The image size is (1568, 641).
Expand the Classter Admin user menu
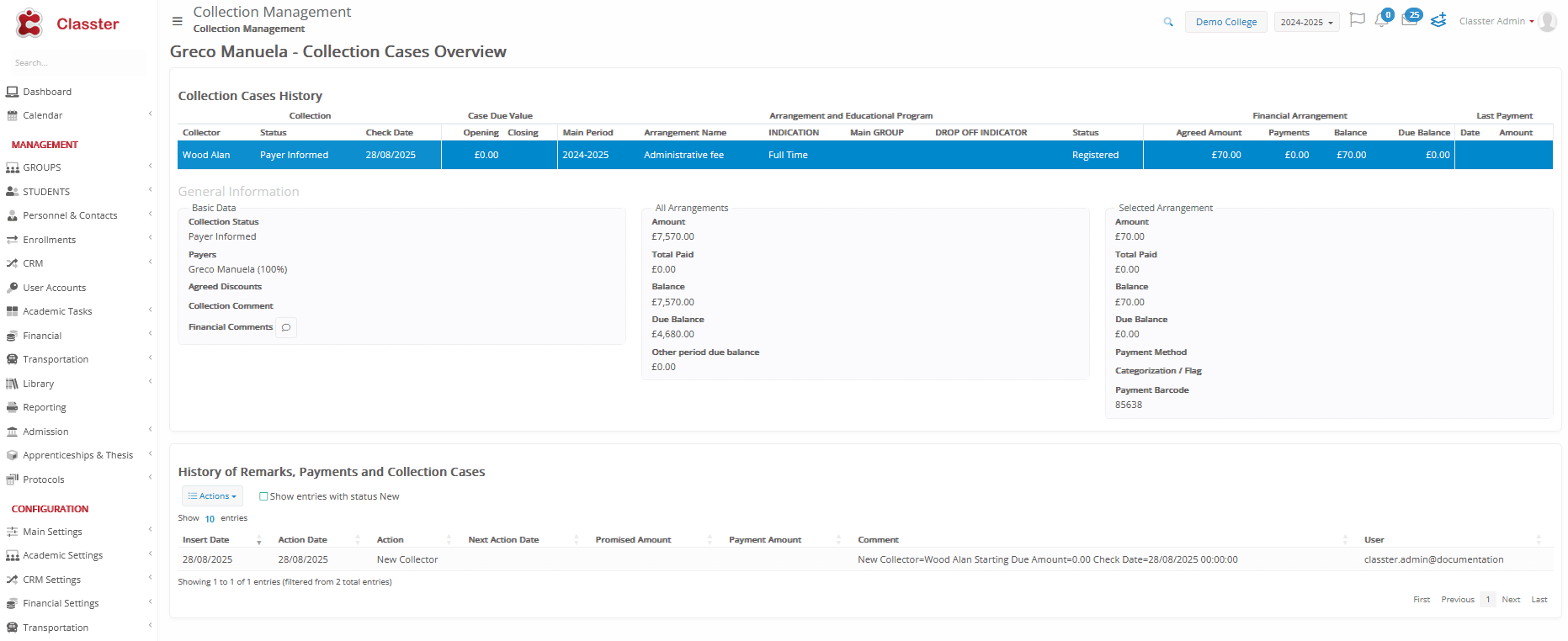tap(1496, 22)
